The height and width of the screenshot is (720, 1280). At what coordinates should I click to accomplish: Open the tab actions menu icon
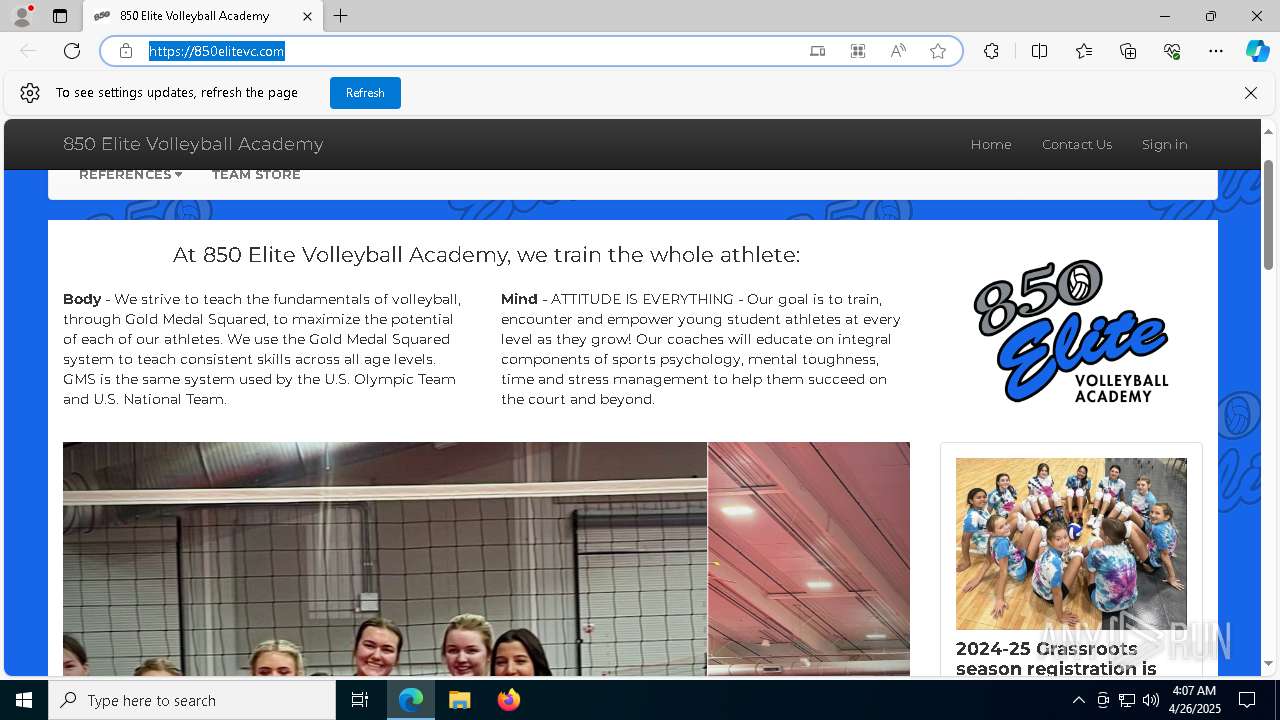(60, 16)
